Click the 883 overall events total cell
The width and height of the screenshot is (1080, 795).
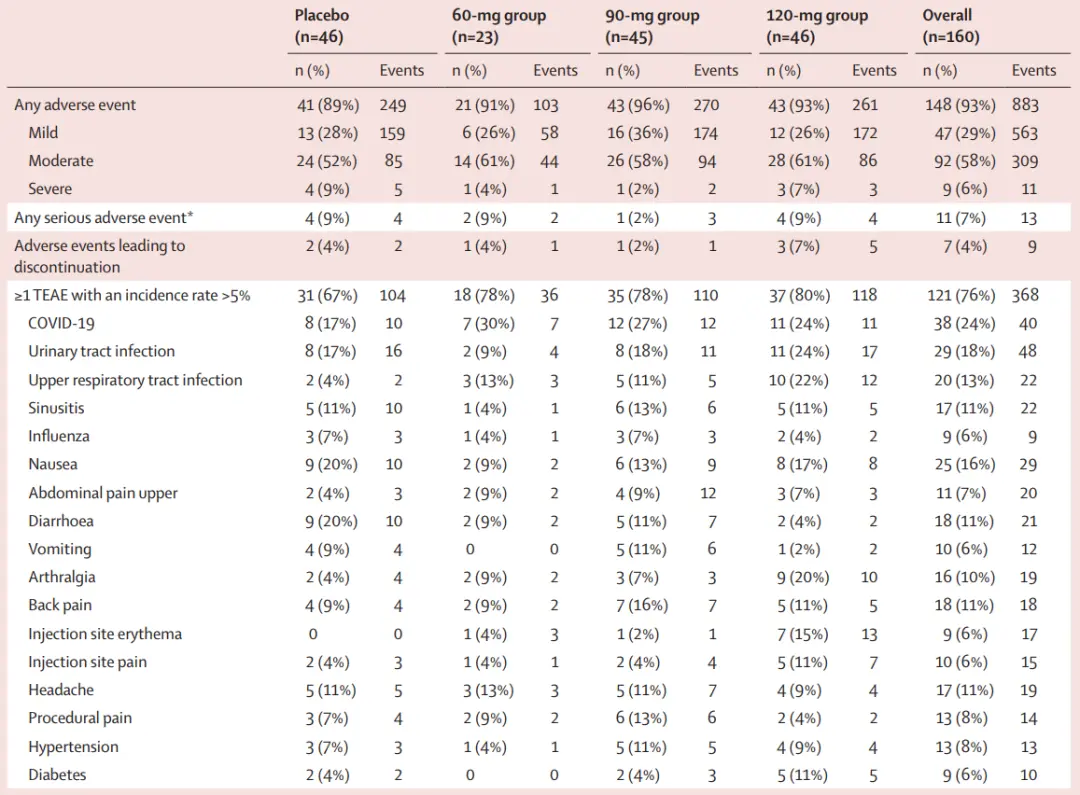coord(1025,105)
